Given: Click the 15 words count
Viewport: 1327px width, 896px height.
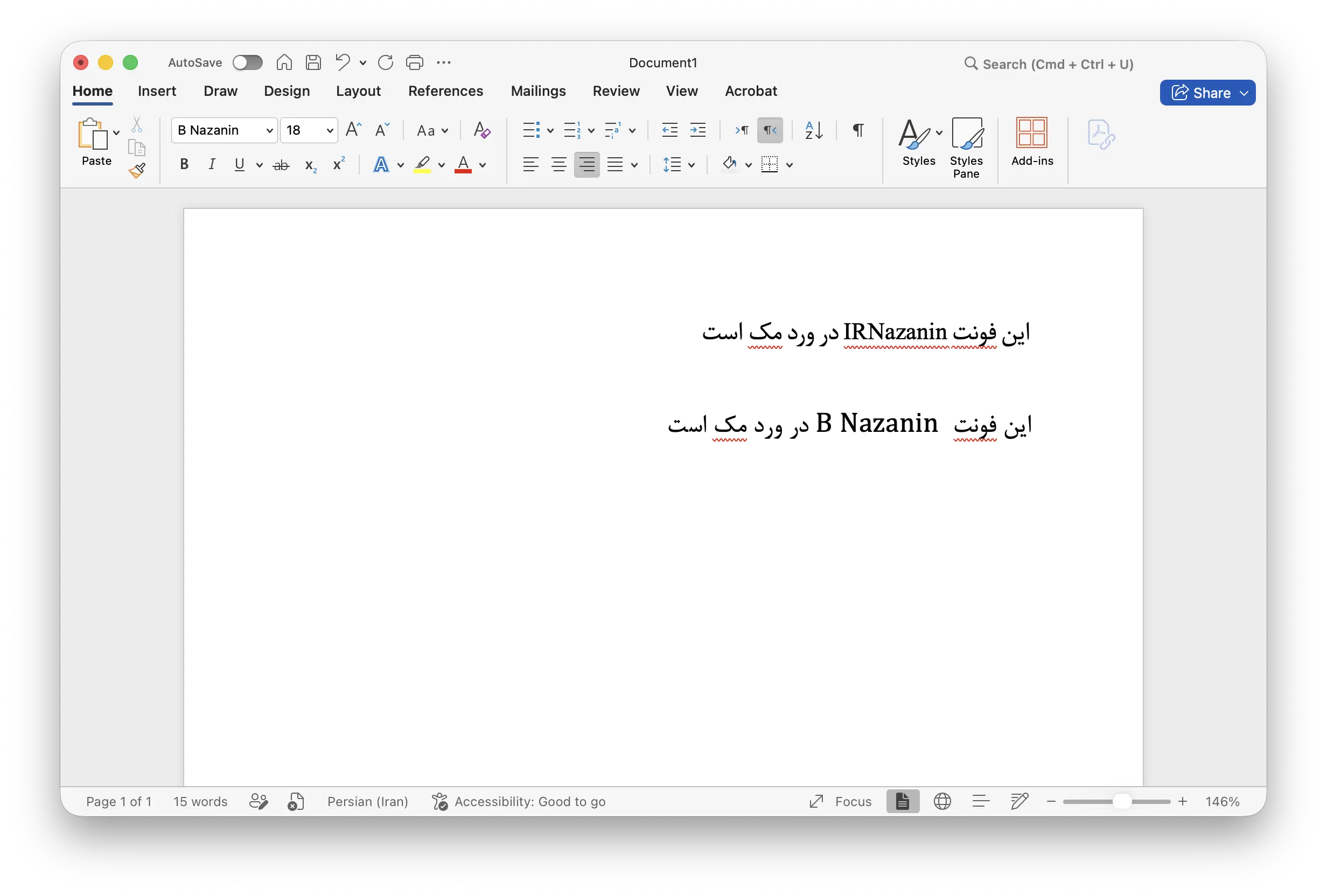Looking at the screenshot, I should (200, 801).
